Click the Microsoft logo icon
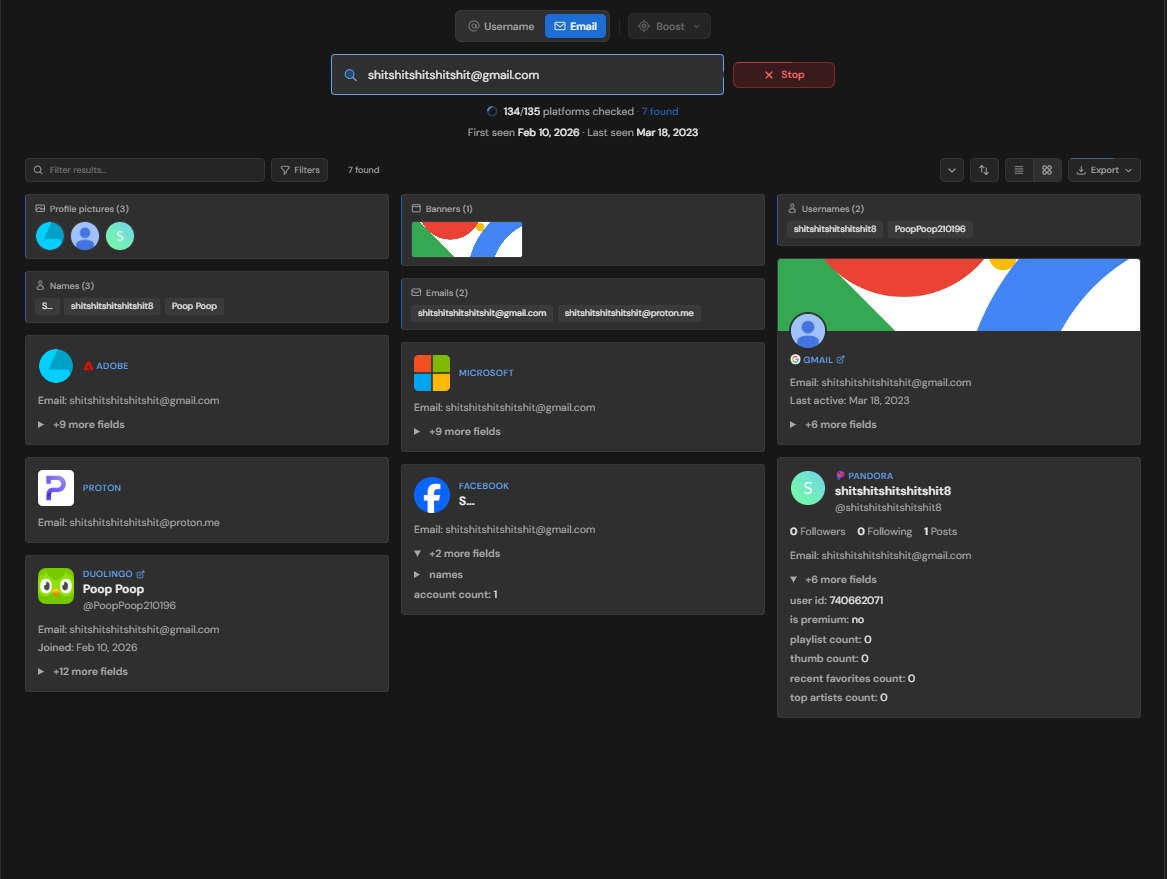This screenshot has height=879, width=1167. [x=432, y=373]
